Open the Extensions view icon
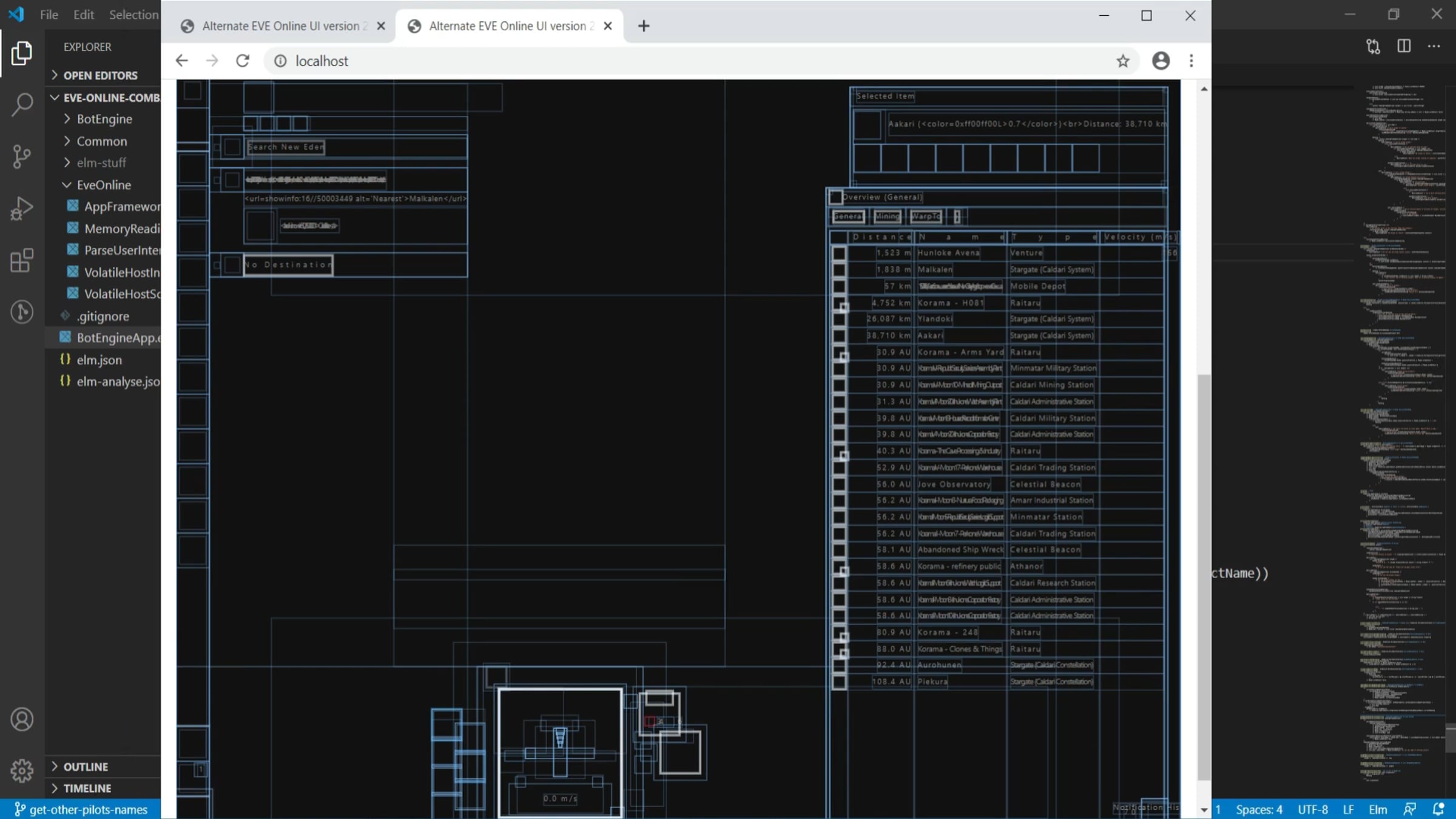1456x819 pixels. click(22, 260)
